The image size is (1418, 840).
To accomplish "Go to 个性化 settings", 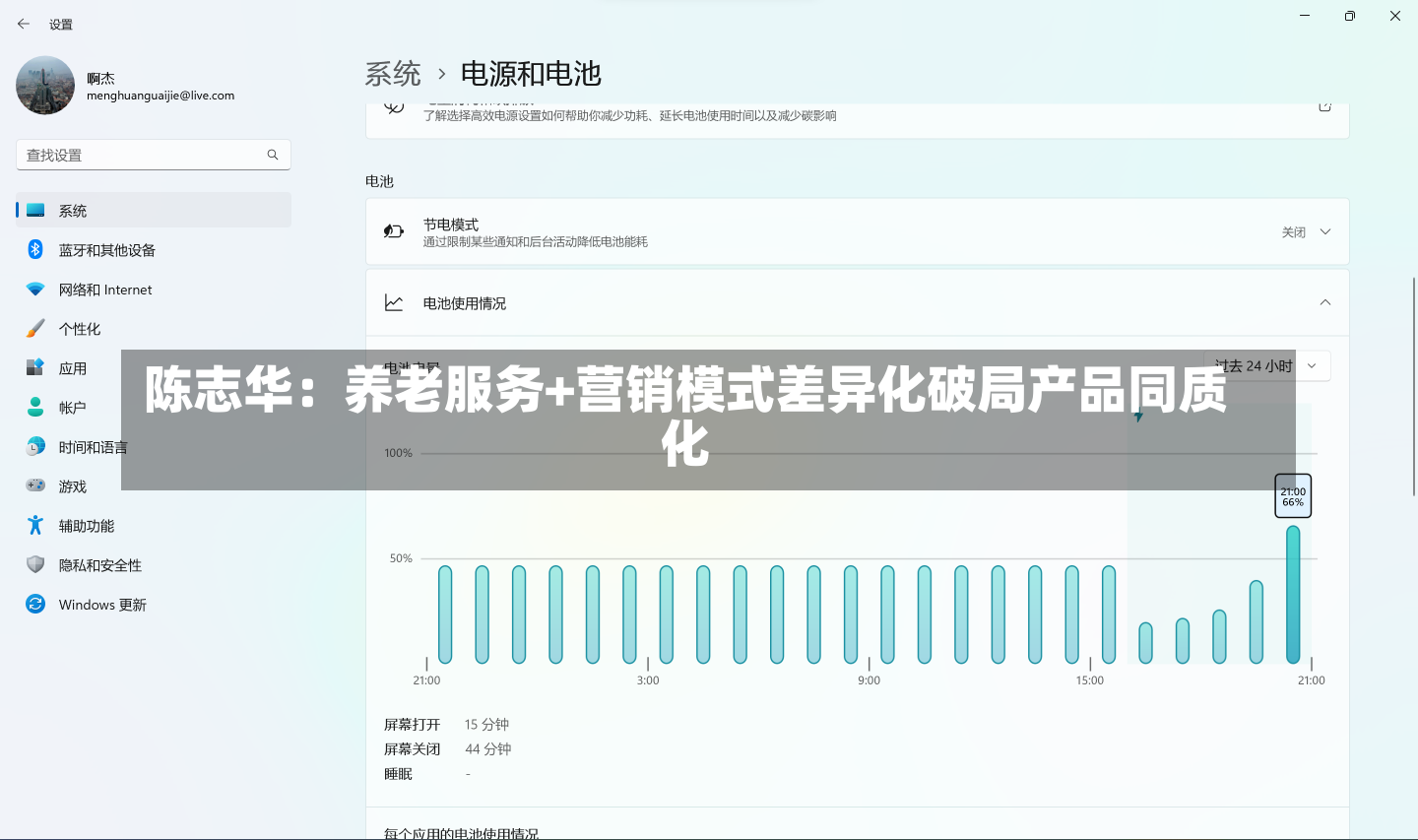I will point(154,328).
